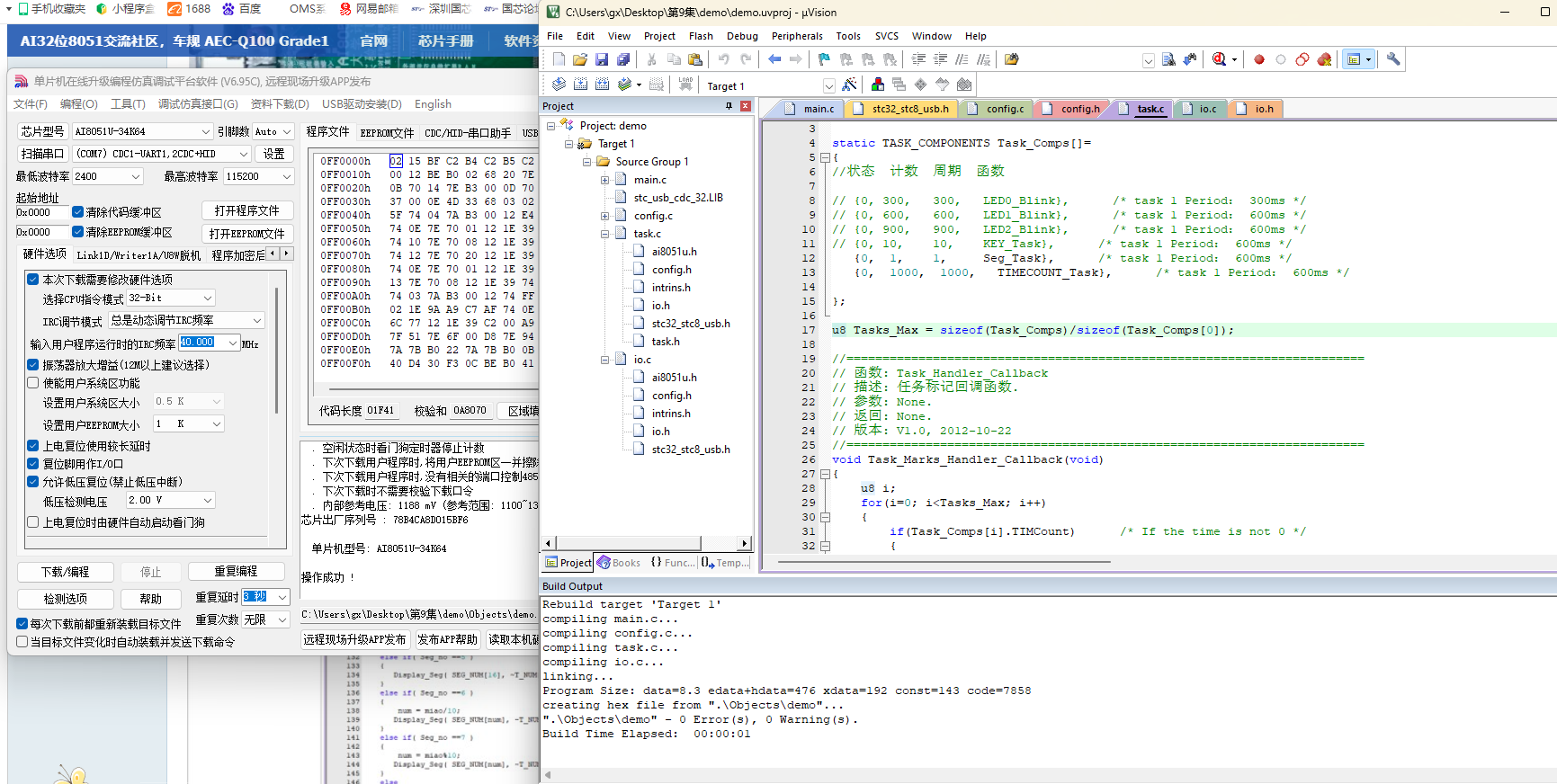This screenshot has height=784, width=1557.
Task: Click the 扫描串口 button
Action: coord(42,154)
